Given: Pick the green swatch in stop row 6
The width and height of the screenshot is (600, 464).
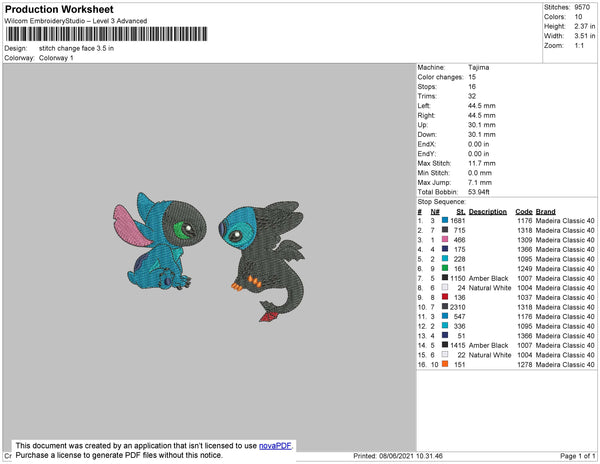Looking at the screenshot, I should [445, 268].
